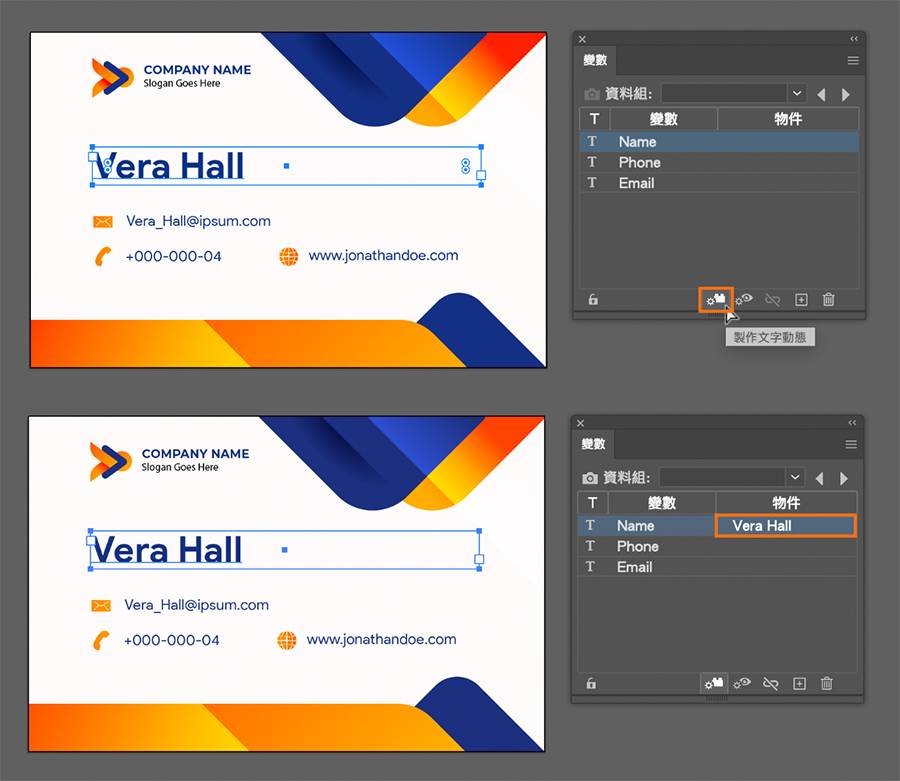This screenshot has height=781, width=900.
Task: Go to previous data set in upper panel
Action: [821, 94]
